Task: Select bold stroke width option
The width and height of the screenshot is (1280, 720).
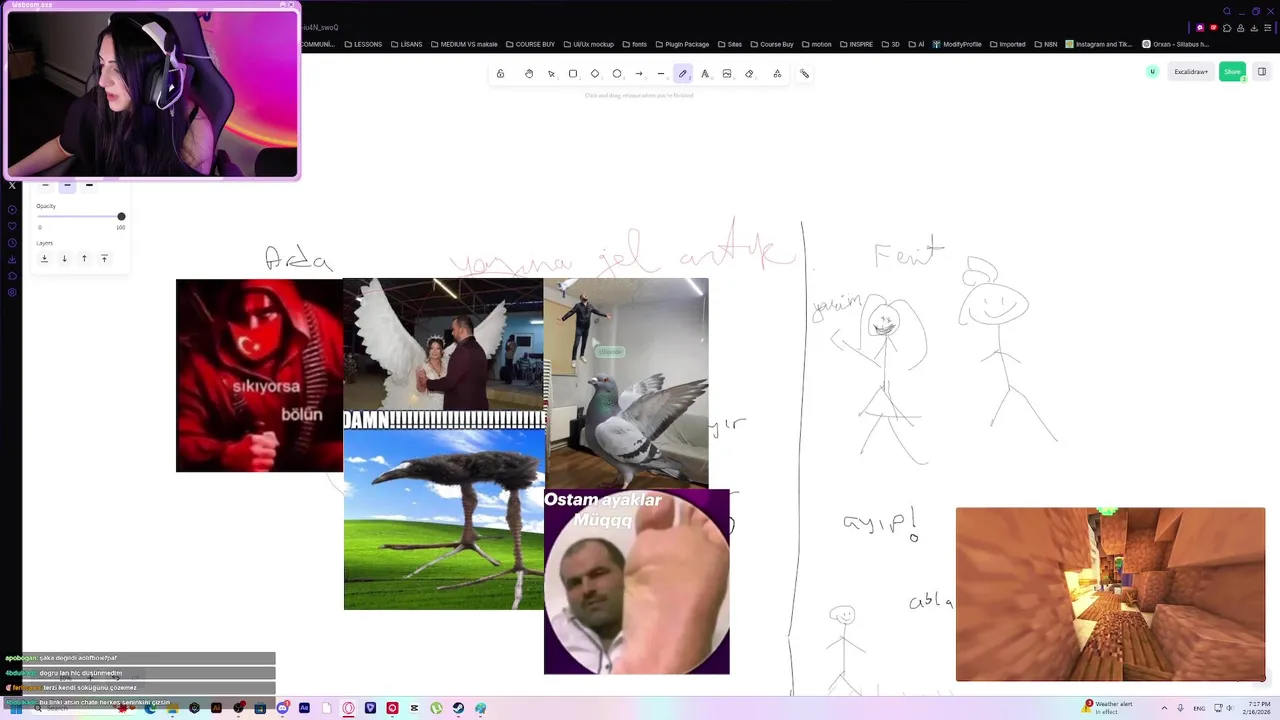Action: (67, 185)
